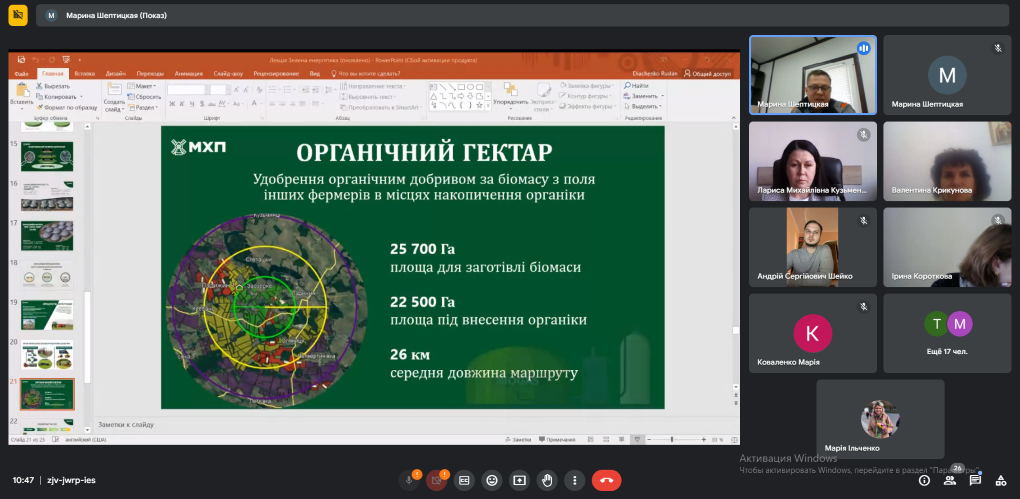Click Сбросить slide reset command
1020x499 pixels.
144,96
